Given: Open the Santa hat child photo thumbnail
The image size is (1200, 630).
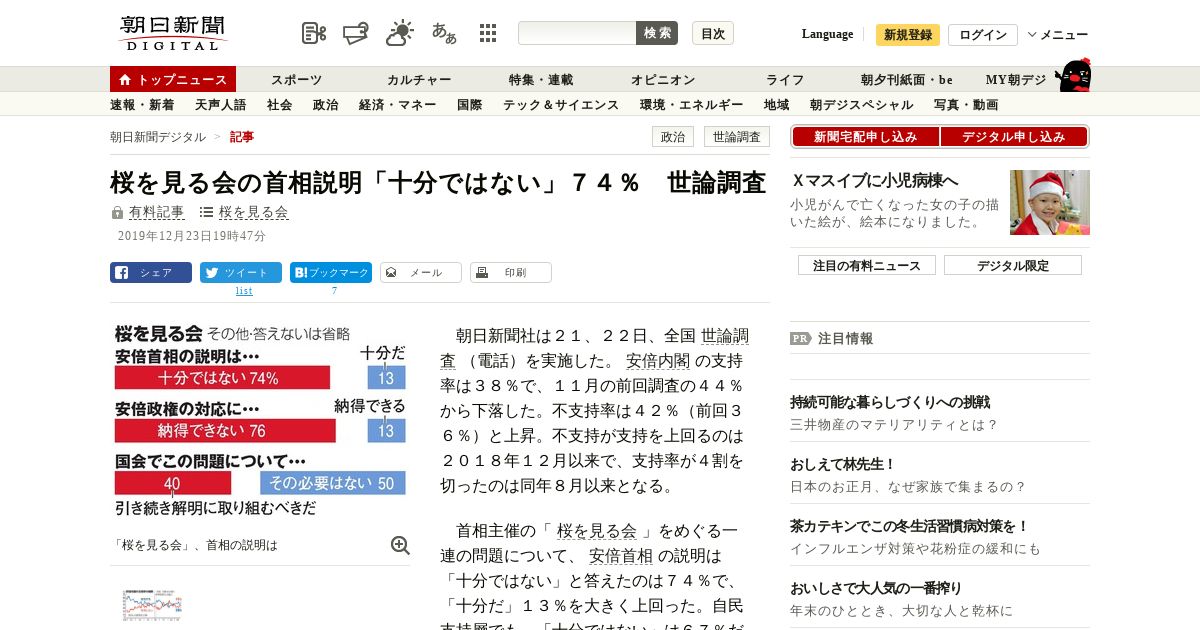Looking at the screenshot, I should [x=1050, y=202].
